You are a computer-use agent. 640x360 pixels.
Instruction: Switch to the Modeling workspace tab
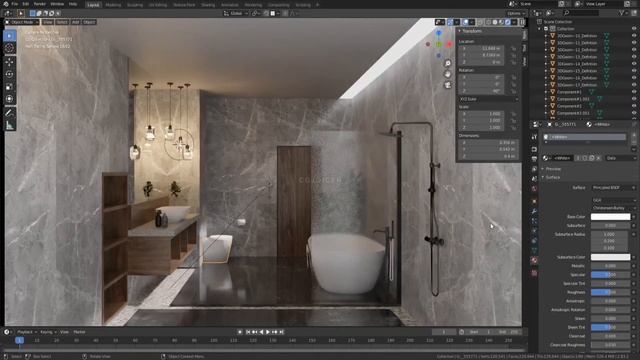113,5
